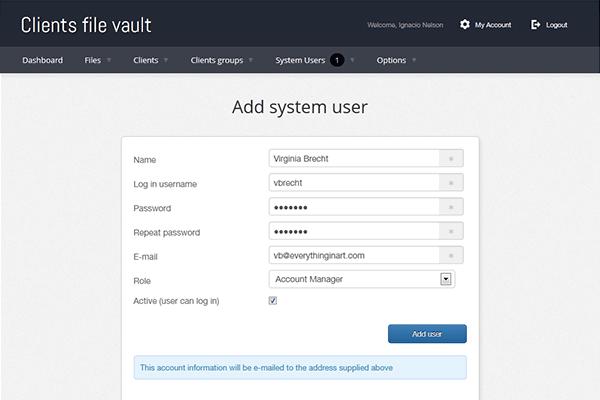This screenshot has width=600, height=400.
Task: Click the My Account gear icon
Action: [x=465, y=24]
